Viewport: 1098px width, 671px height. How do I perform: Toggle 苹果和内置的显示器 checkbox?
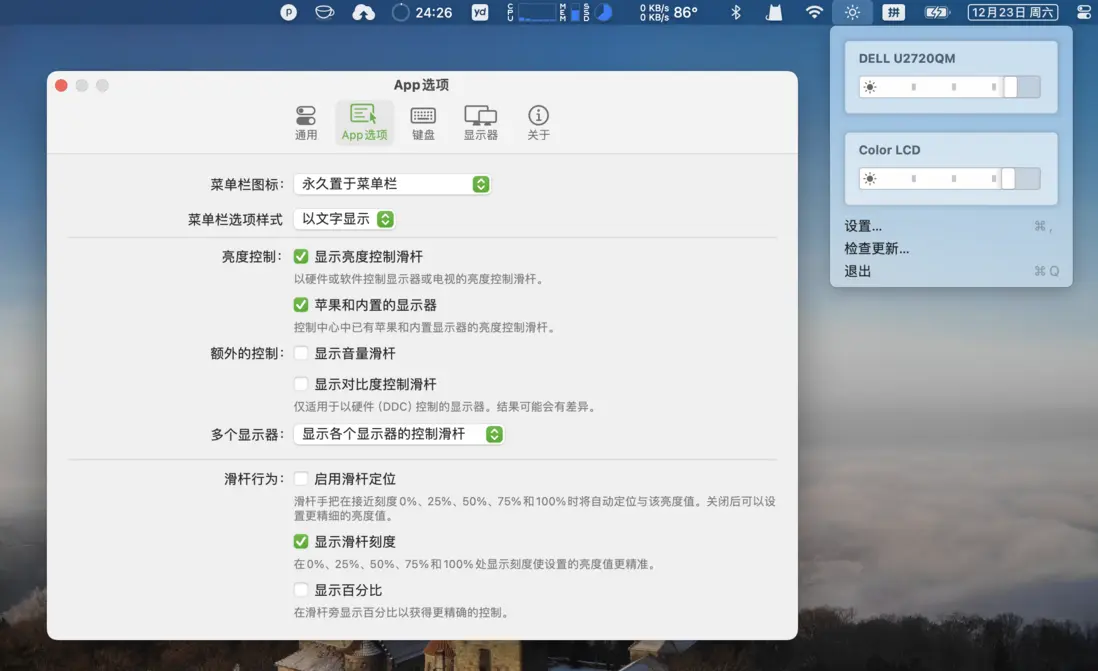(301, 305)
